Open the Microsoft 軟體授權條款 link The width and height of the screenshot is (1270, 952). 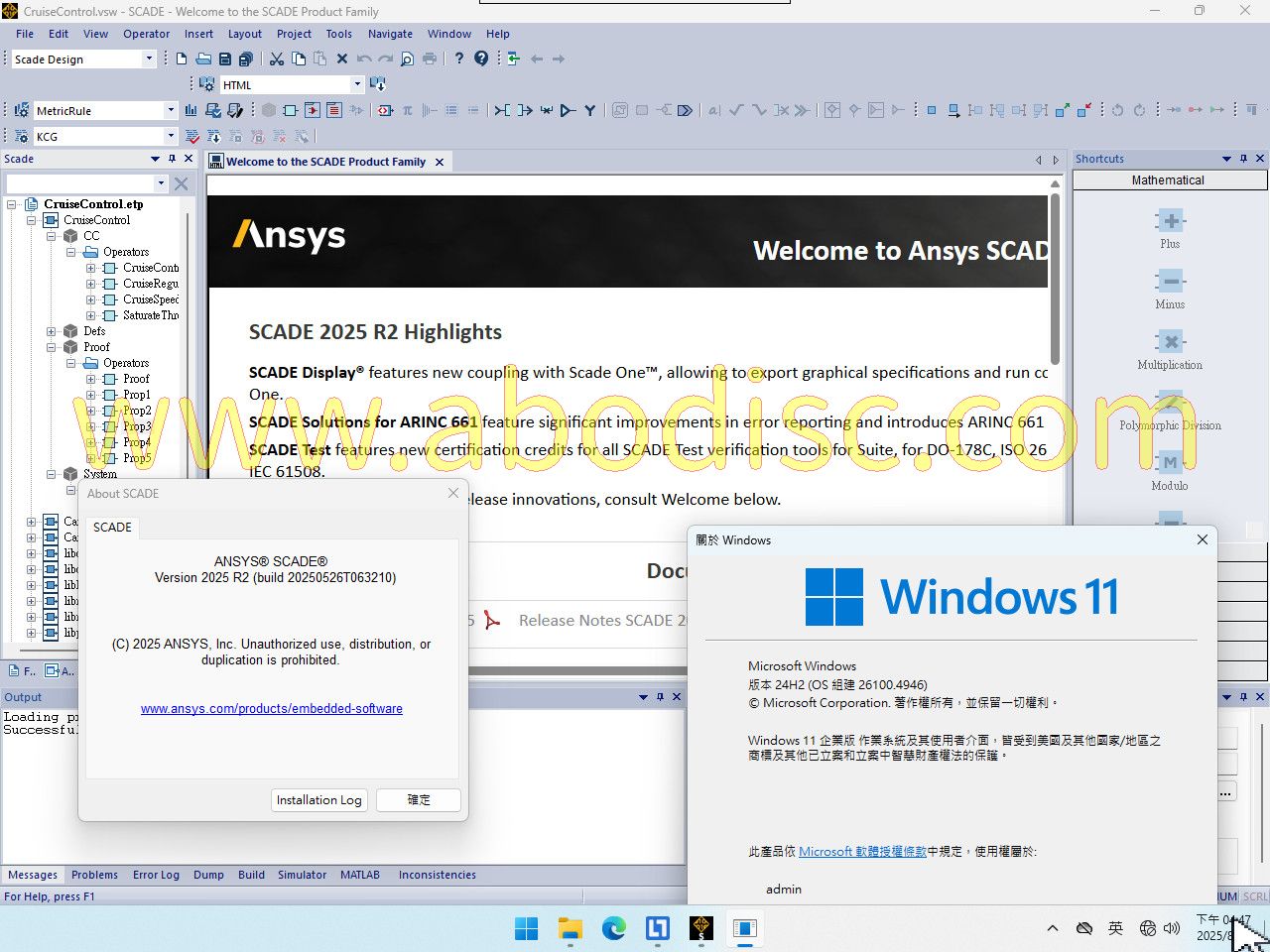pos(862,852)
